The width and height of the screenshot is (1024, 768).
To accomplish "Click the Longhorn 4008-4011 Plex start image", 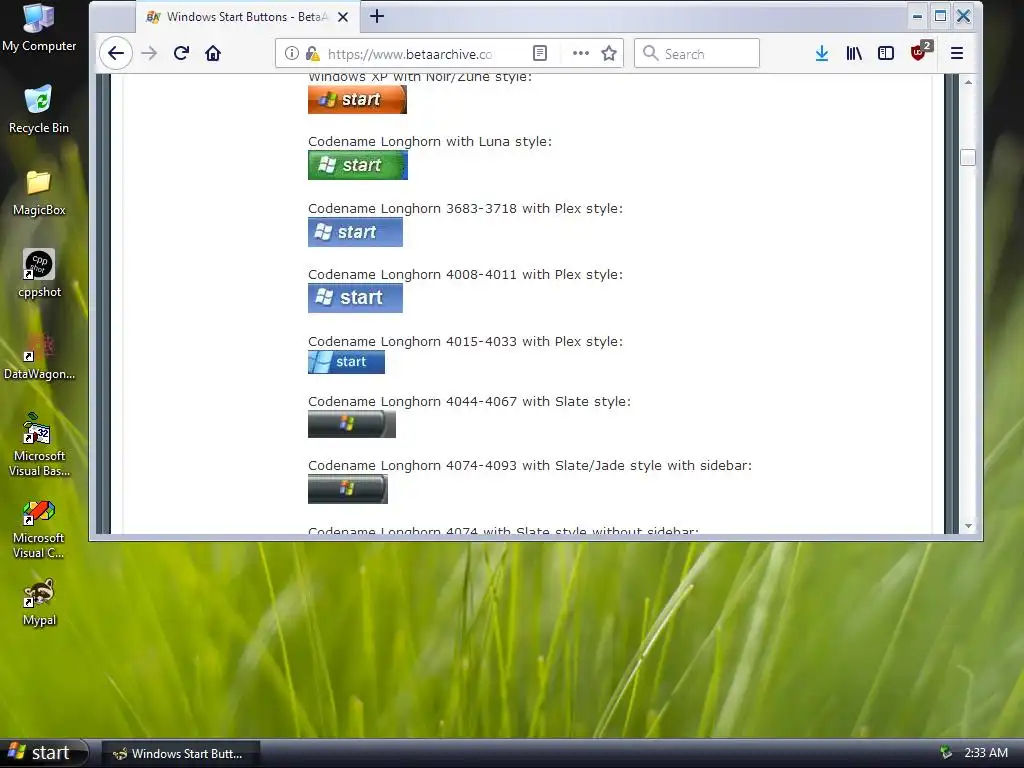I will [x=355, y=298].
